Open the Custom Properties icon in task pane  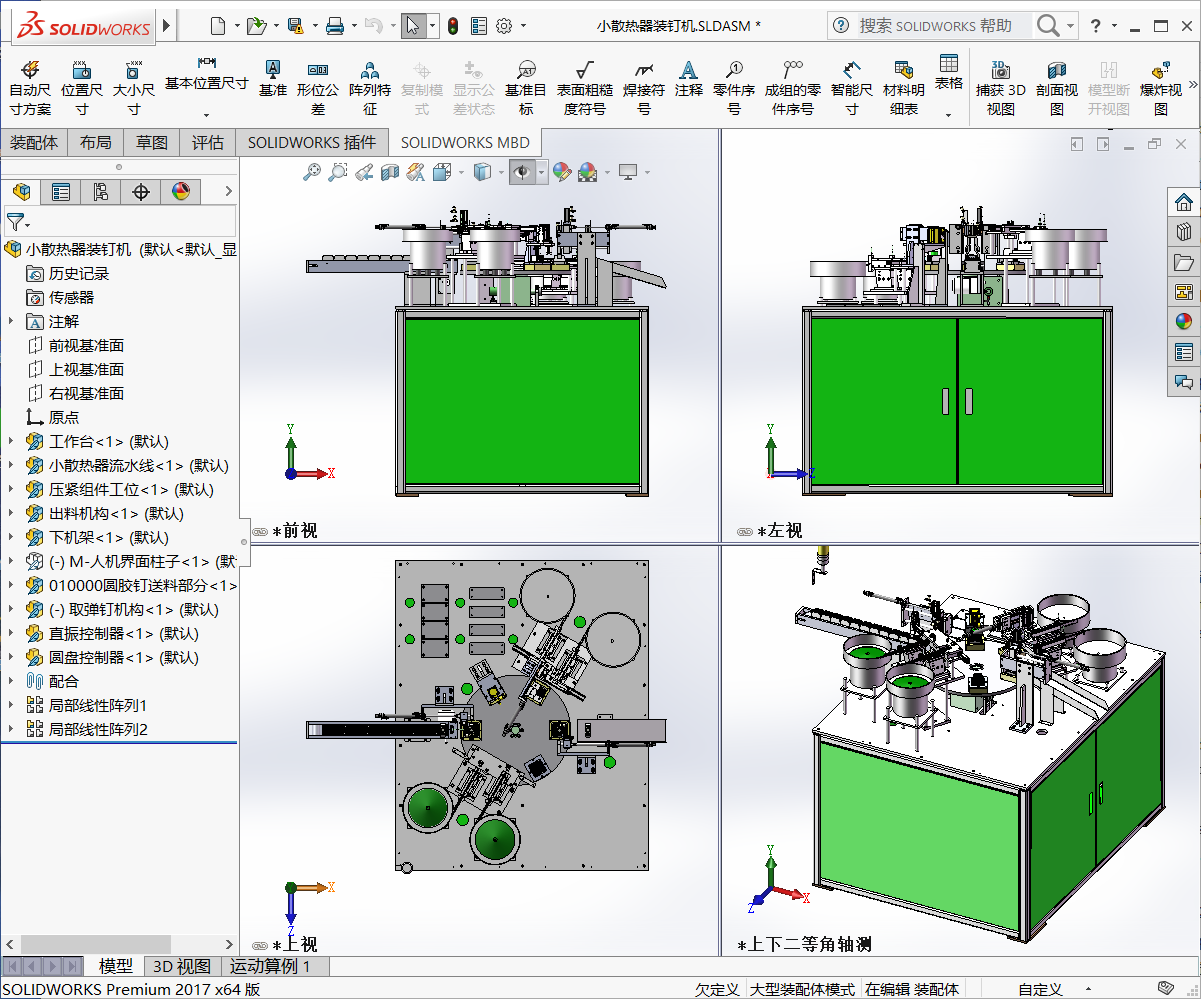pos(1184,352)
